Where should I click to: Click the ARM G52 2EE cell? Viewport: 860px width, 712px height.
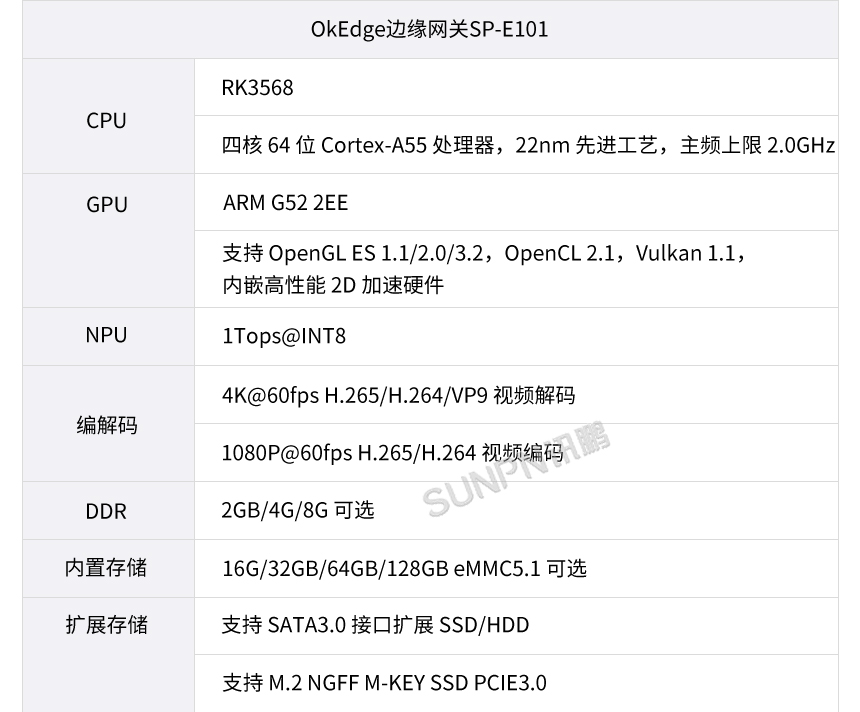pyautogui.click(x=286, y=203)
